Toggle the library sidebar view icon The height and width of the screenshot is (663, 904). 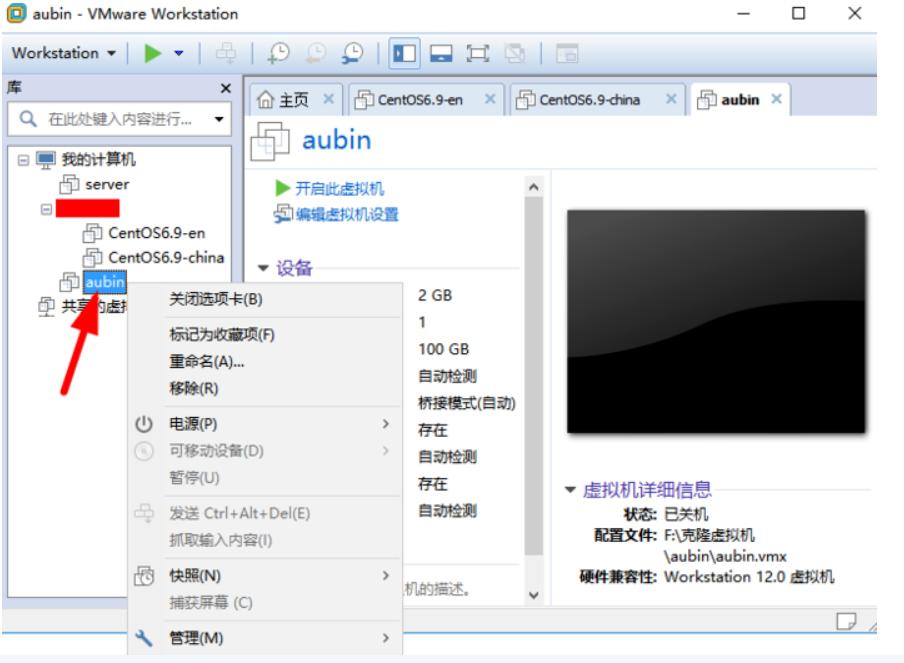[x=404, y=54]
